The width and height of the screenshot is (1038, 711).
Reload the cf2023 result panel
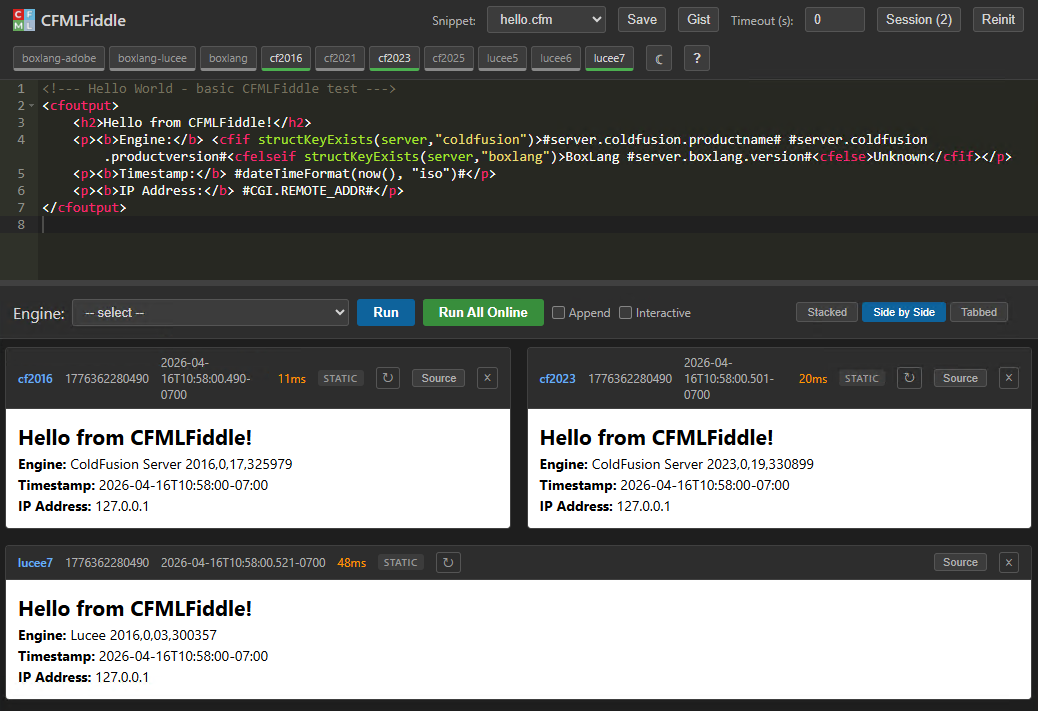tap(909, 378)
